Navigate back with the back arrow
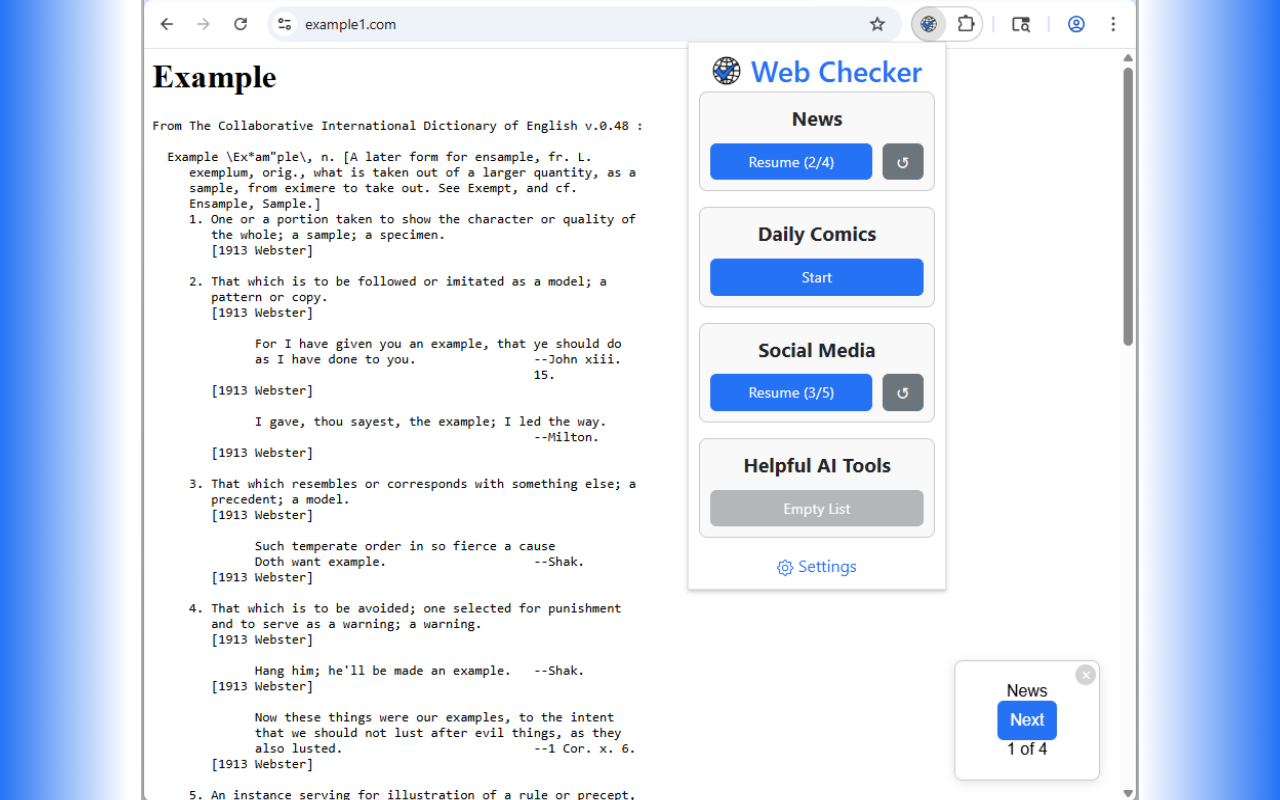Viewport: 1280px width, 800px height. pyautogui.click(x=166, y=24)
